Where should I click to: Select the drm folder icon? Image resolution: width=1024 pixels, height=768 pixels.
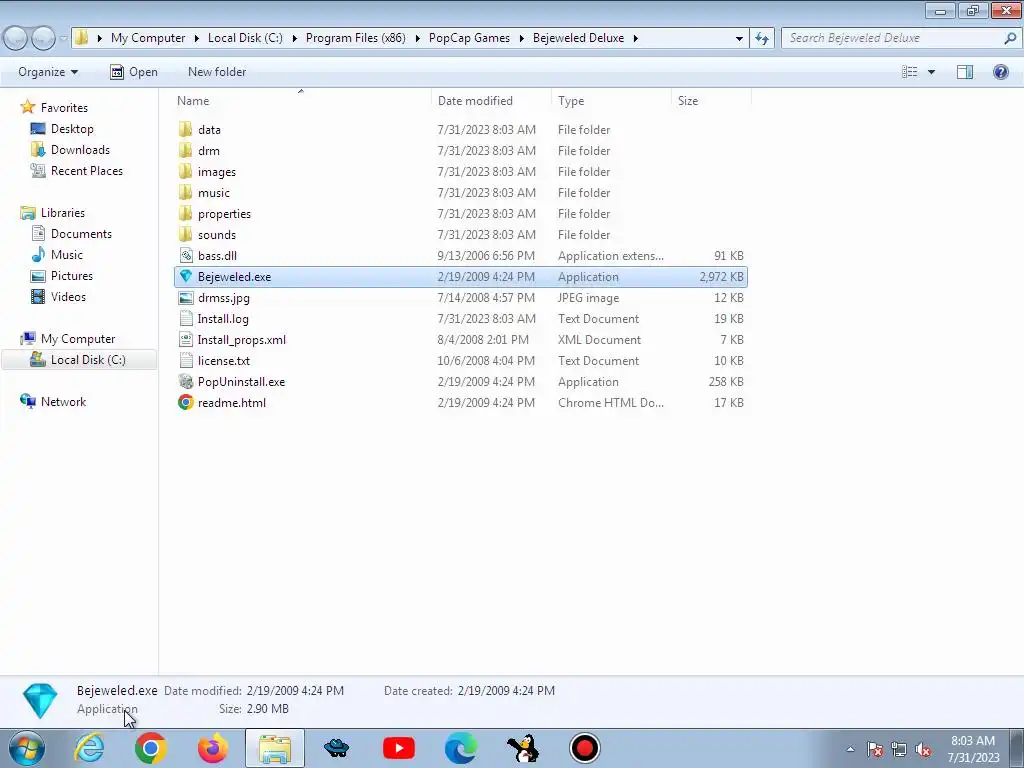point(185,150)
